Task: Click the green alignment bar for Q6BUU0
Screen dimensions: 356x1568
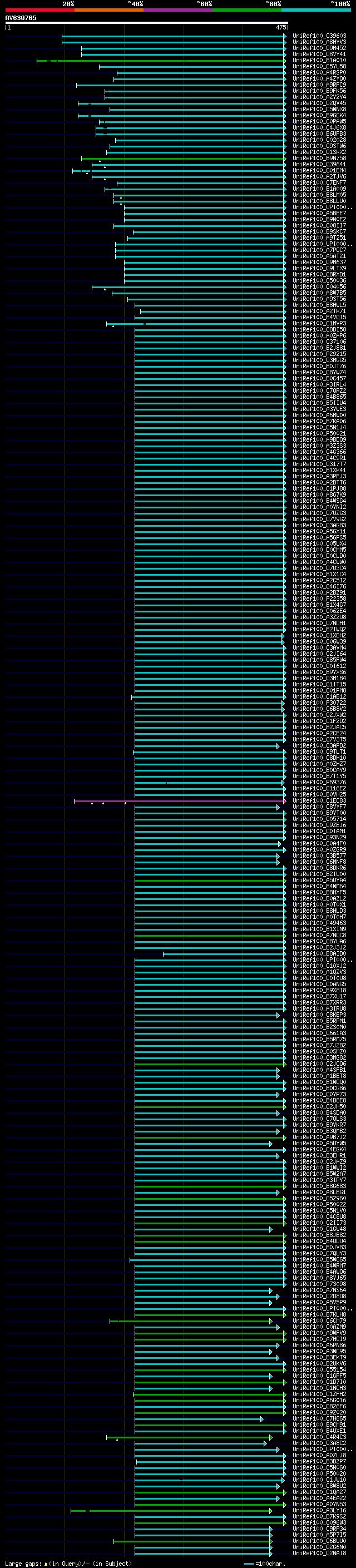Action: click(x=193, y=1541)
